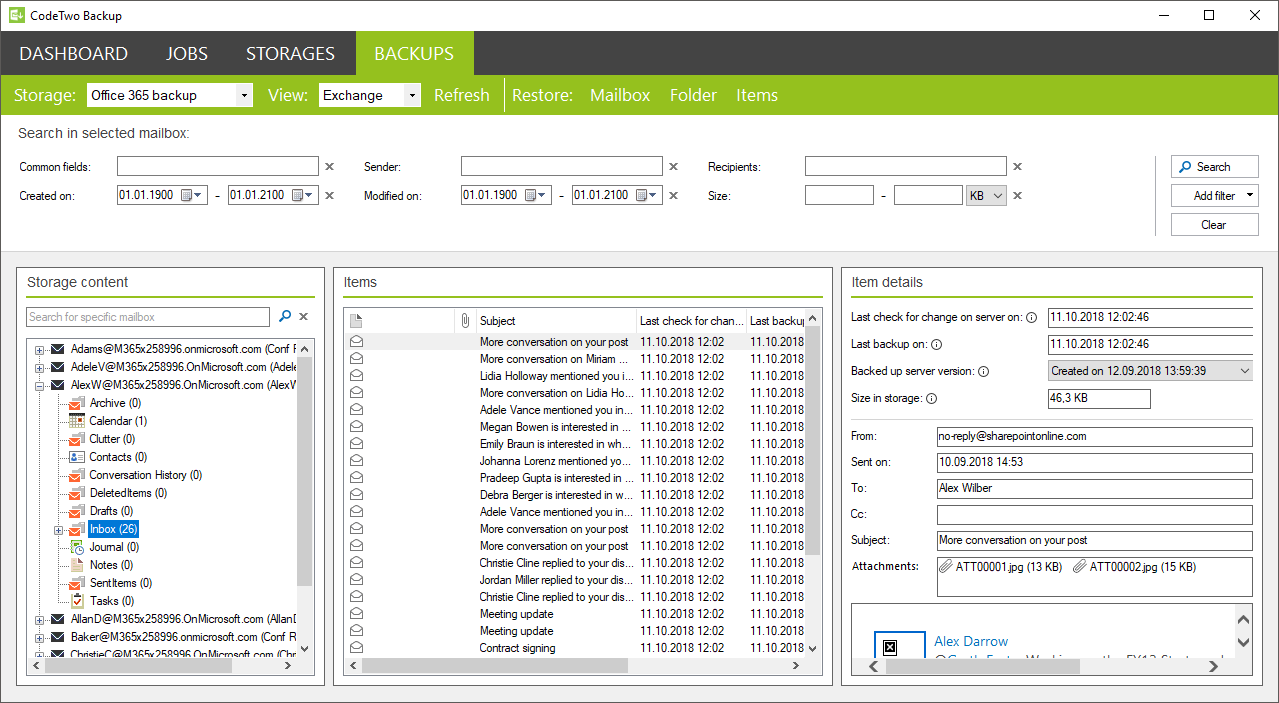Click Refresh in the green toolbar
1279x703 pixels.
(462, 95)
